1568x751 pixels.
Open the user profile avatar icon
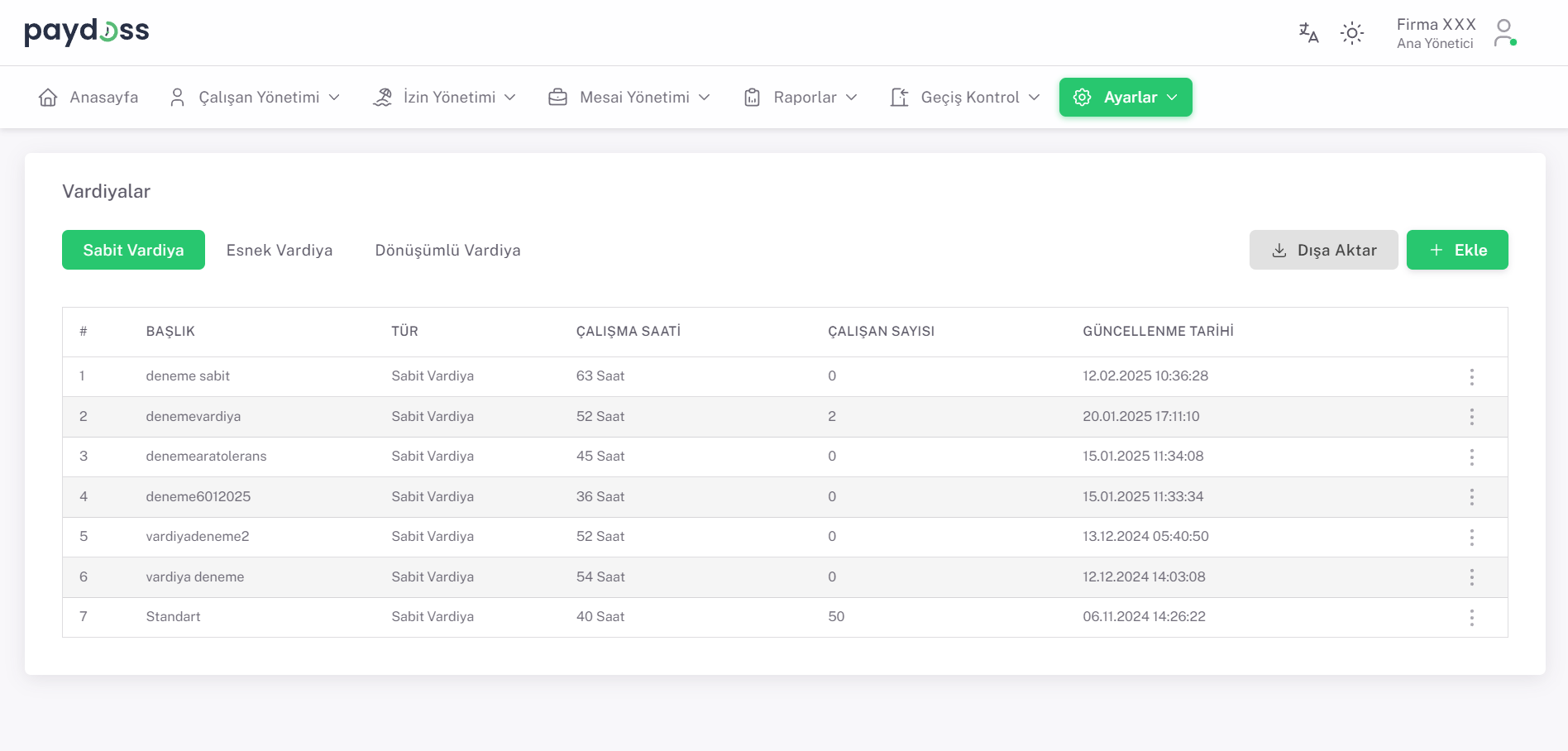1504,33
